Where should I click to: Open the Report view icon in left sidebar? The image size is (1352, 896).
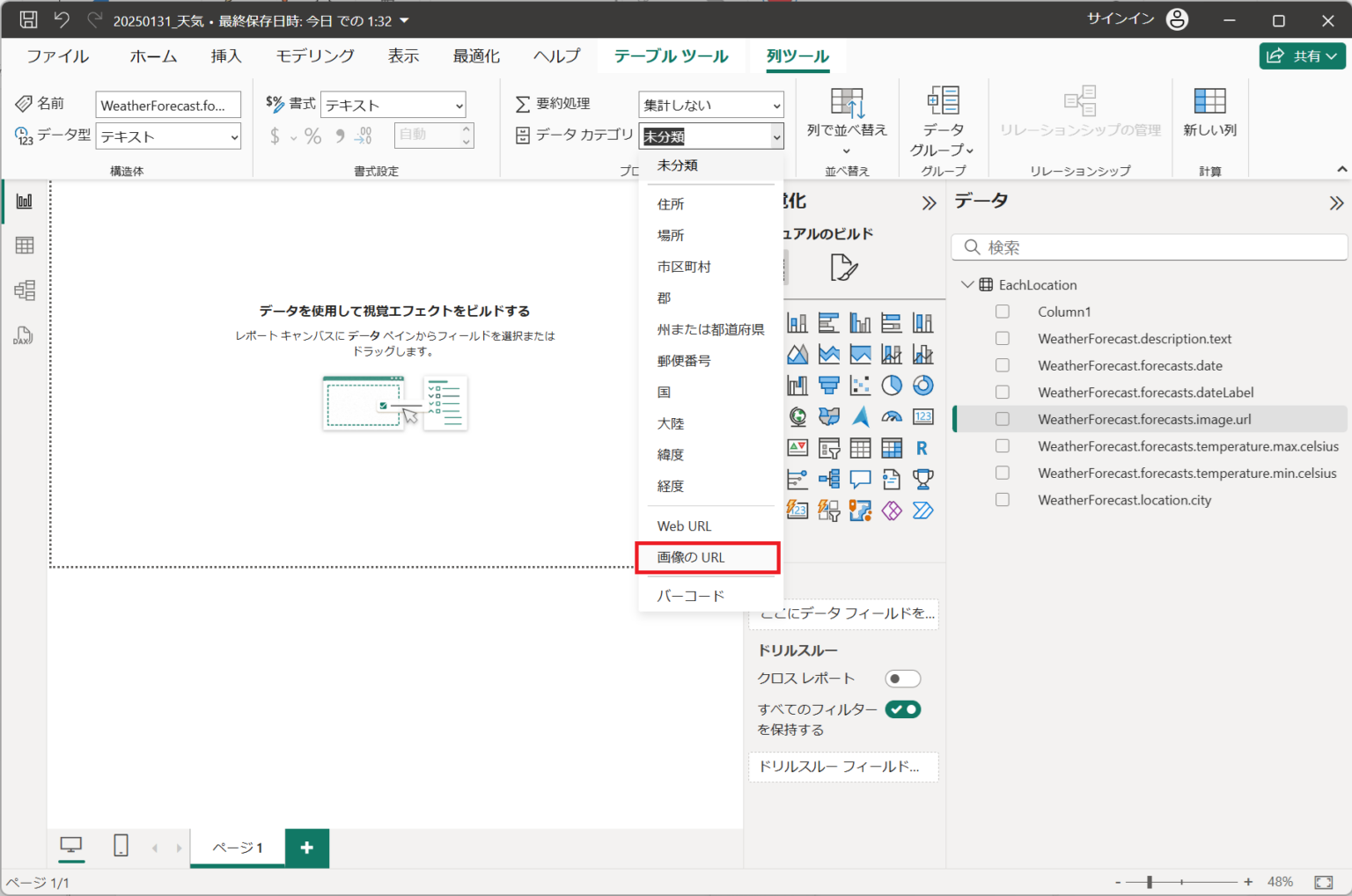tap(25, 202)
